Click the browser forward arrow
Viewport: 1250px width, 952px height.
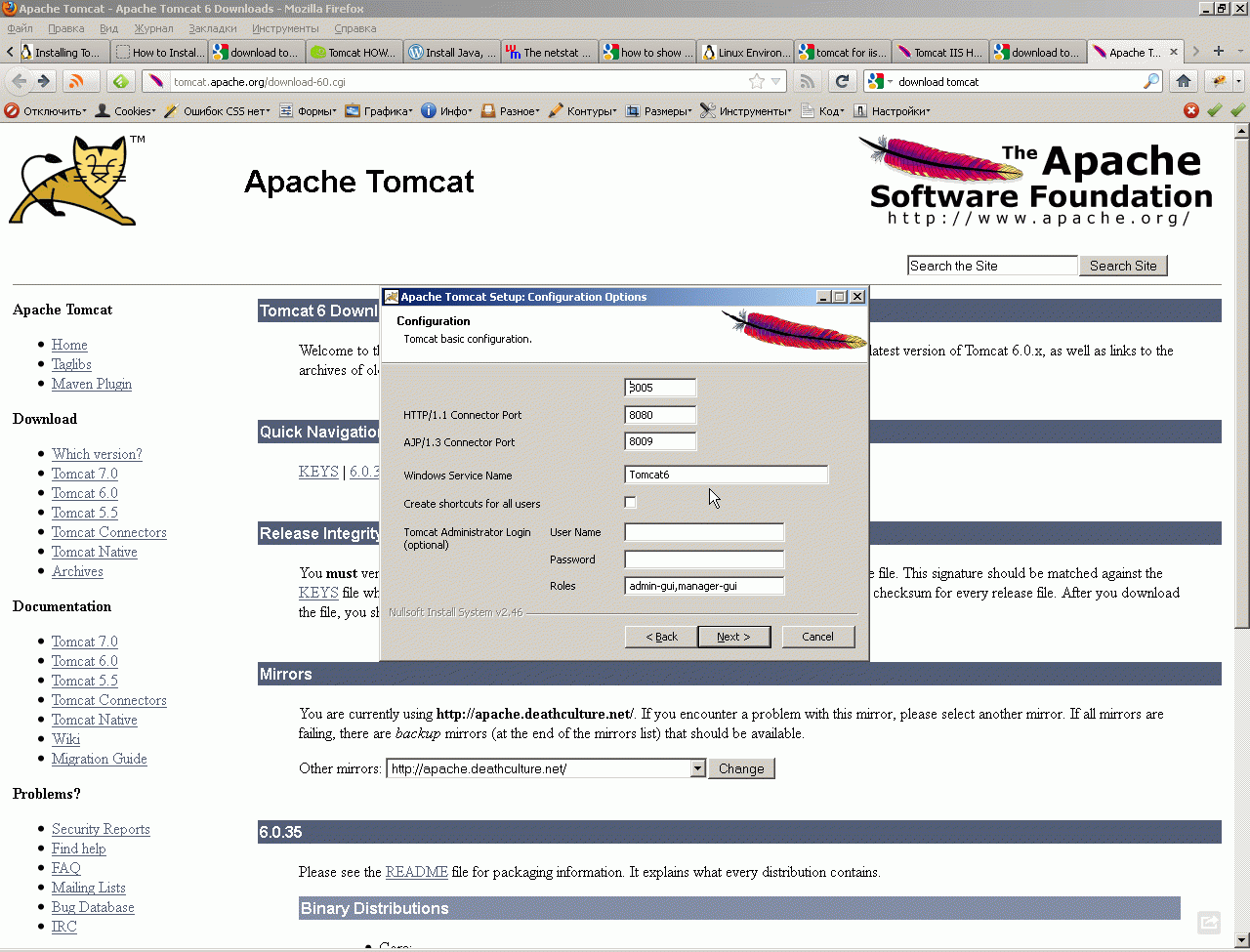(43, 81)
